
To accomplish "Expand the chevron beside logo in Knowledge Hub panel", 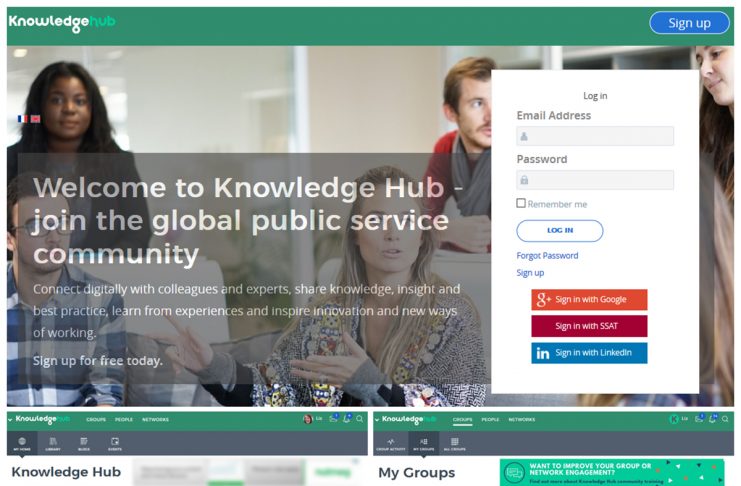I will [x=10, y=419].
